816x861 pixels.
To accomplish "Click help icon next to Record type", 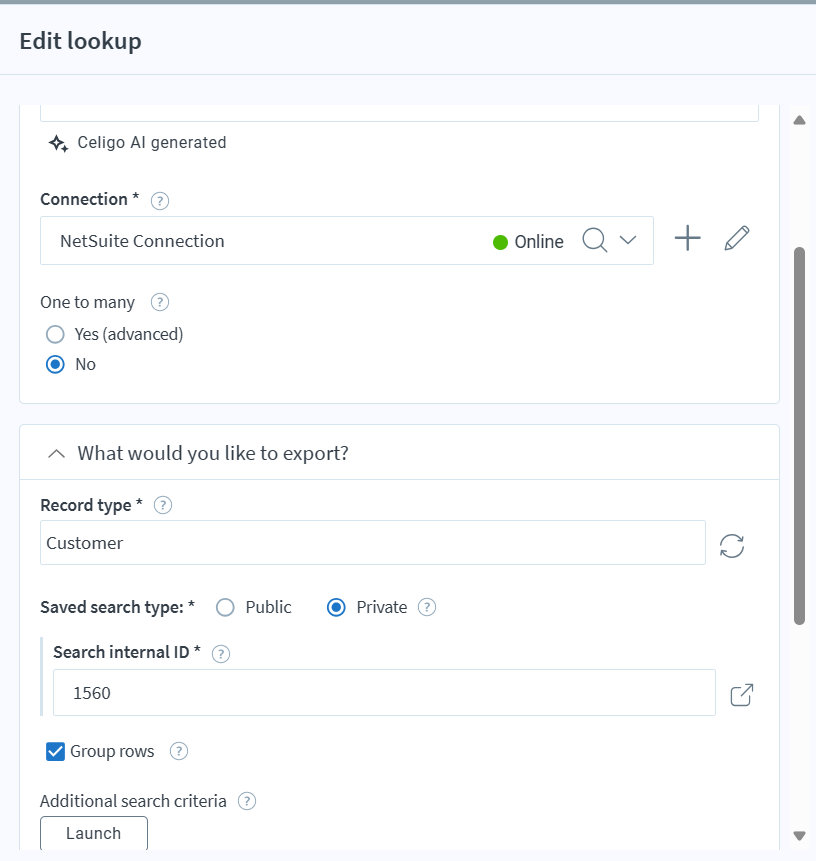I will [163, 506].
